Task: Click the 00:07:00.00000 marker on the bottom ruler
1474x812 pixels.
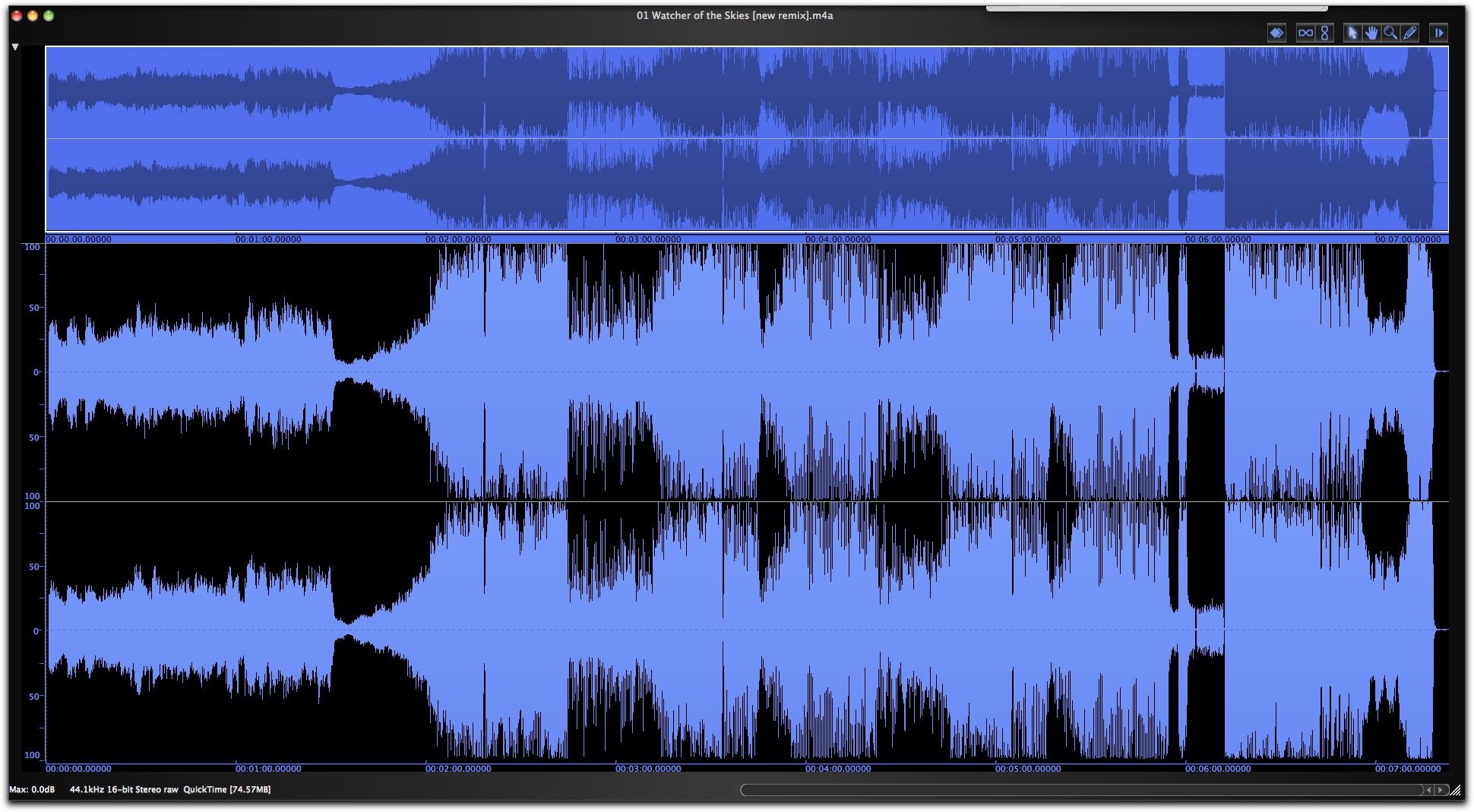Action: click(1408, 769)
